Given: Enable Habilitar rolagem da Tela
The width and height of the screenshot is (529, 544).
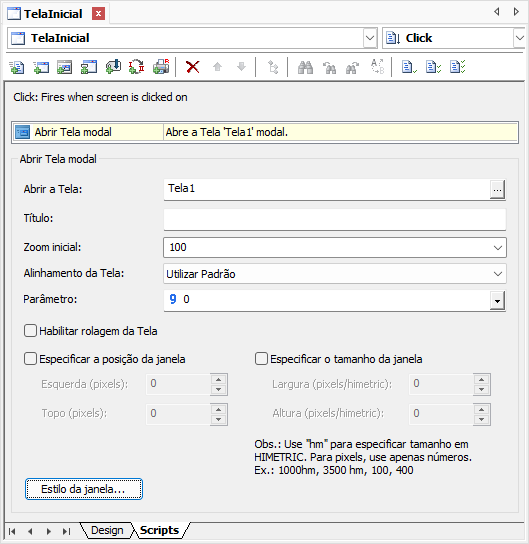Looking at the screenshot, I should (30, 331).
